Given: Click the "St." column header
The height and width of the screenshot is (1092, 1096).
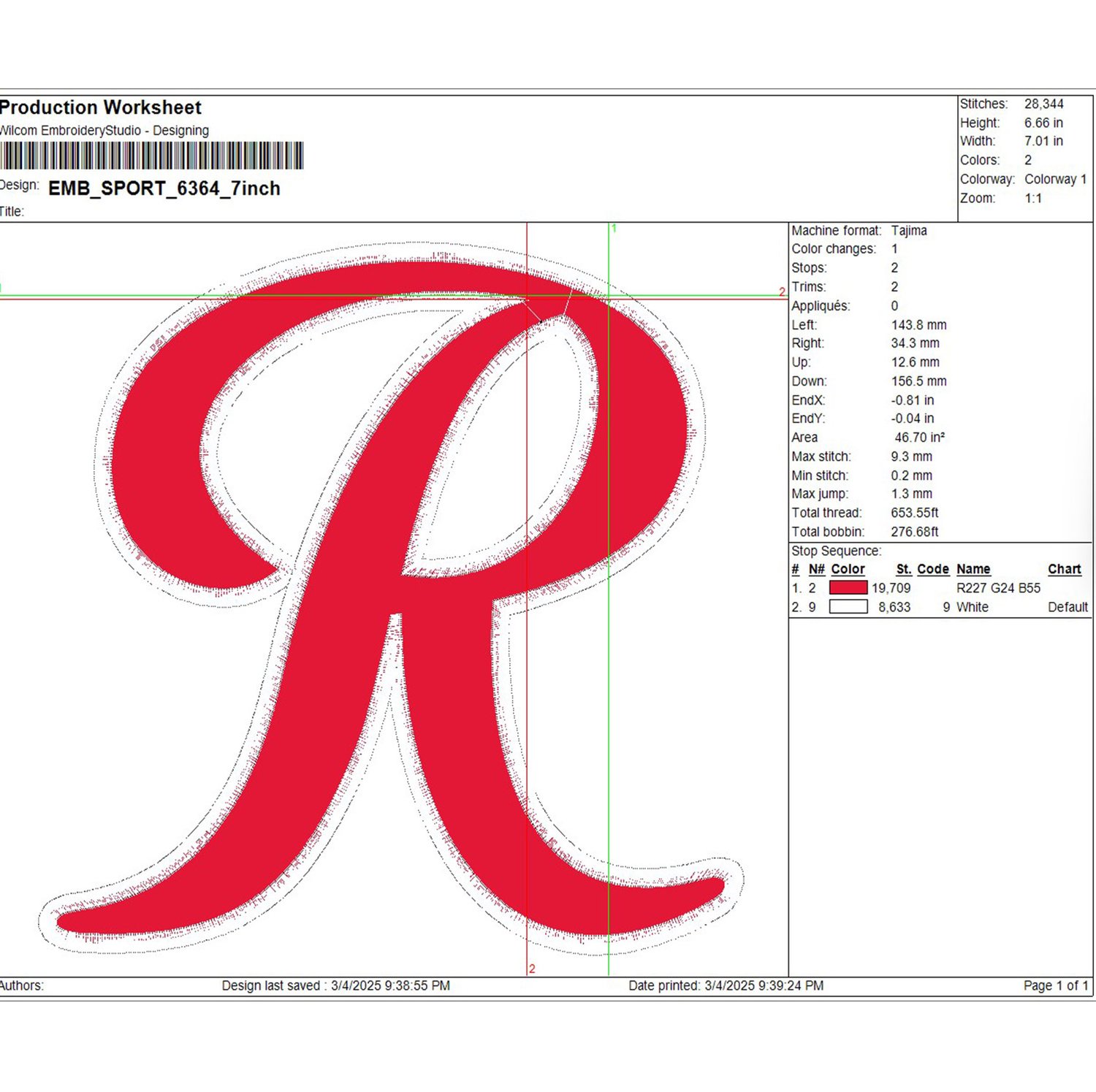Looking at the screenshot, I should point(904,568).
